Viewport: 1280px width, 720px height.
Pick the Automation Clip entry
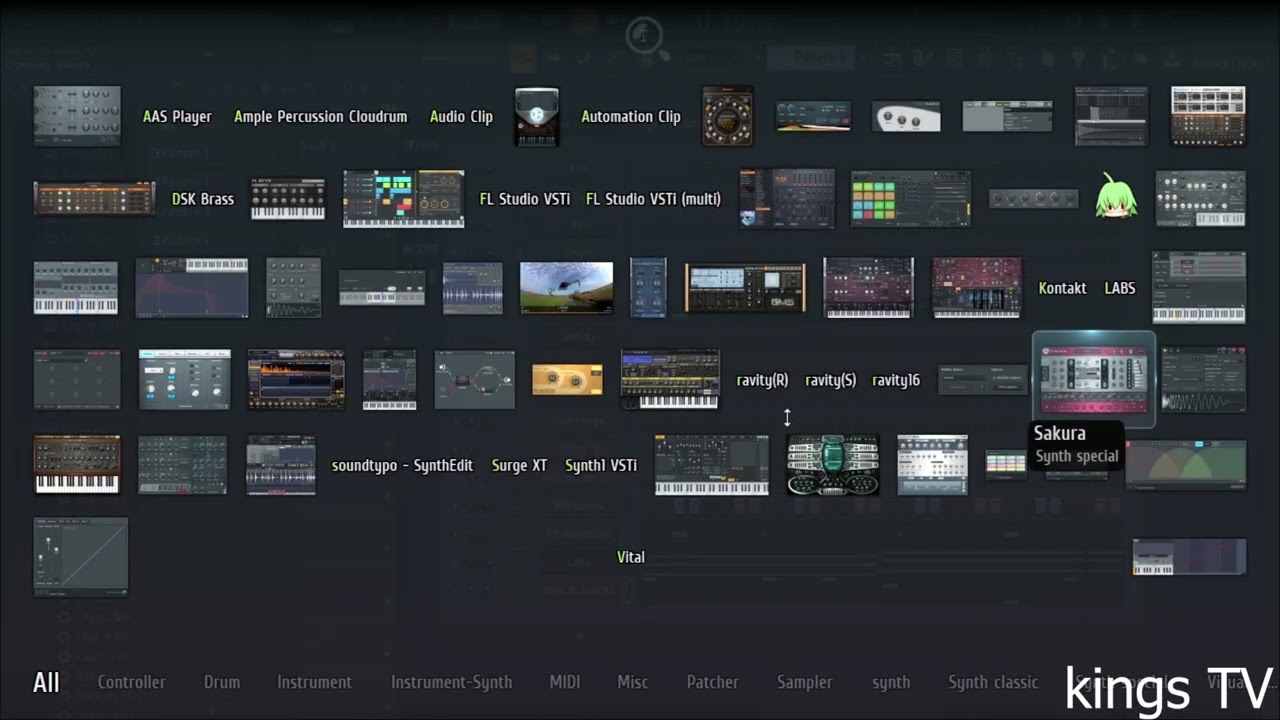click(x=631, y=117)
